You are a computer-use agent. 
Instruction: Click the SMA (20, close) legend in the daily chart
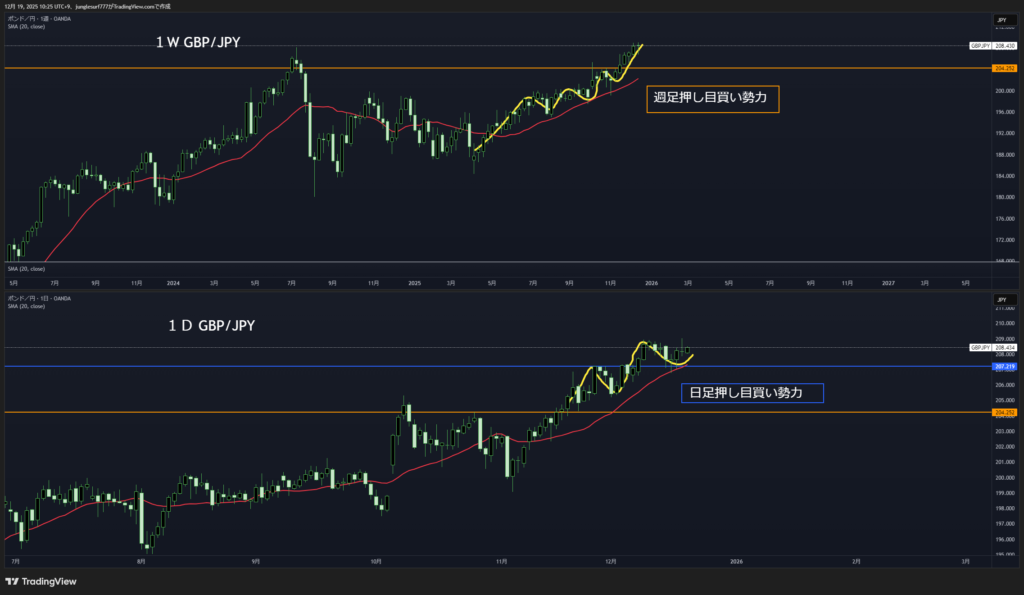tap(26, 306)
